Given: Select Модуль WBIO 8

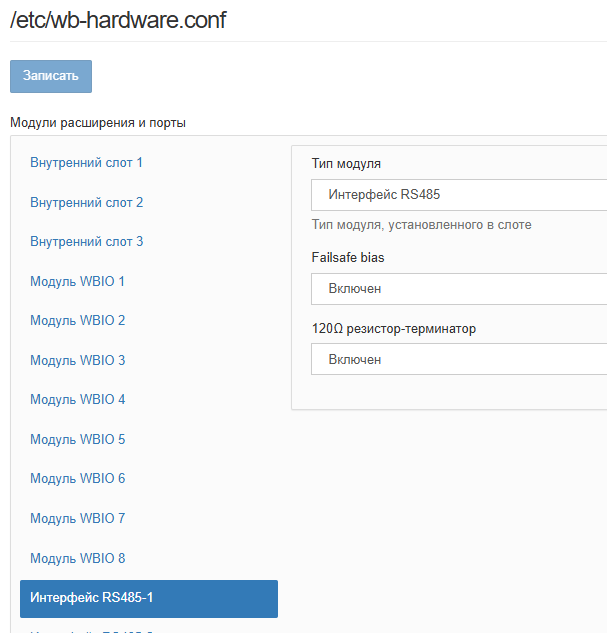Looking at the screenshot, I should (78, 558).
